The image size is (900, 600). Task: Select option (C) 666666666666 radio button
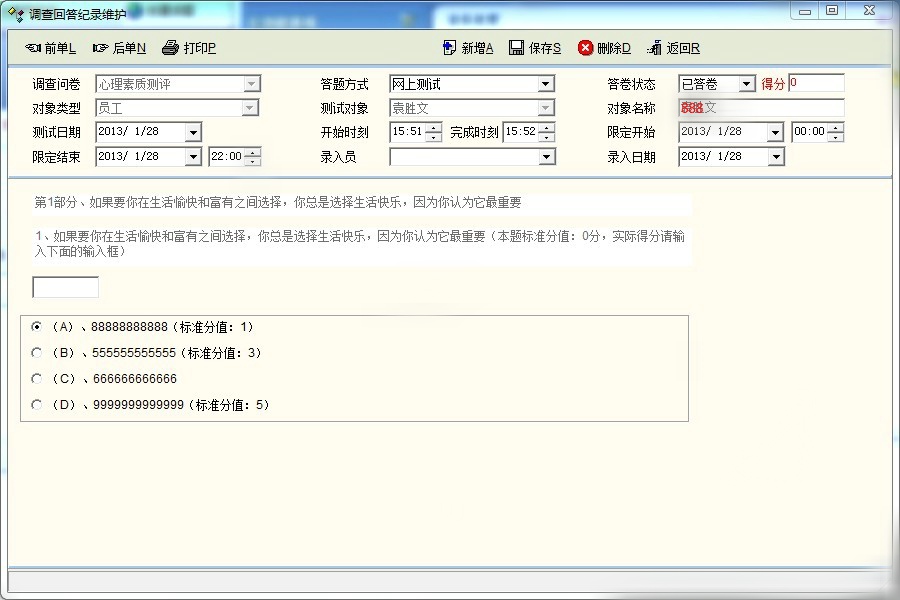pos(37,378)
